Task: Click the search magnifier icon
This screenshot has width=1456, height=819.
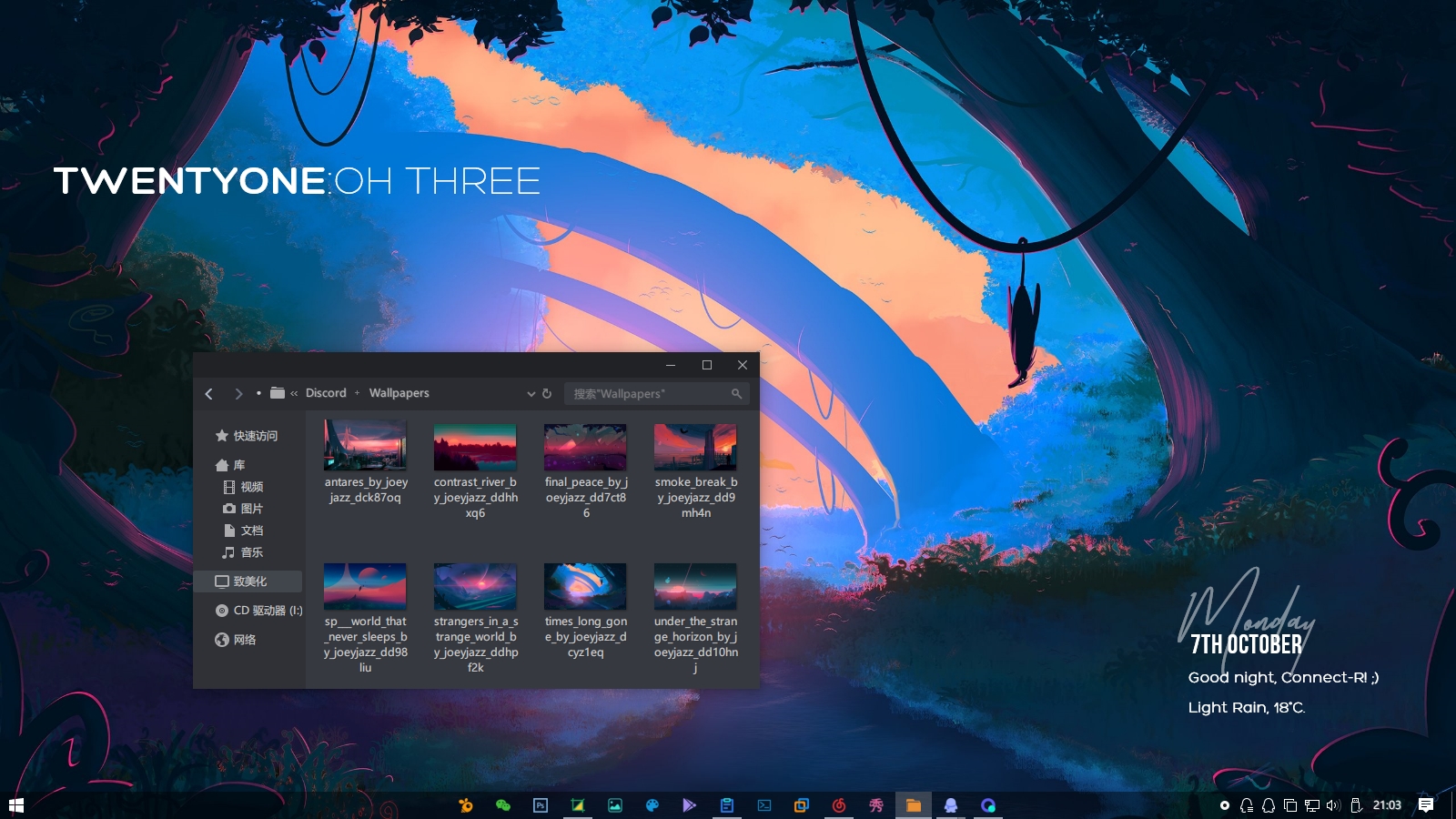Action: [736, 393]
